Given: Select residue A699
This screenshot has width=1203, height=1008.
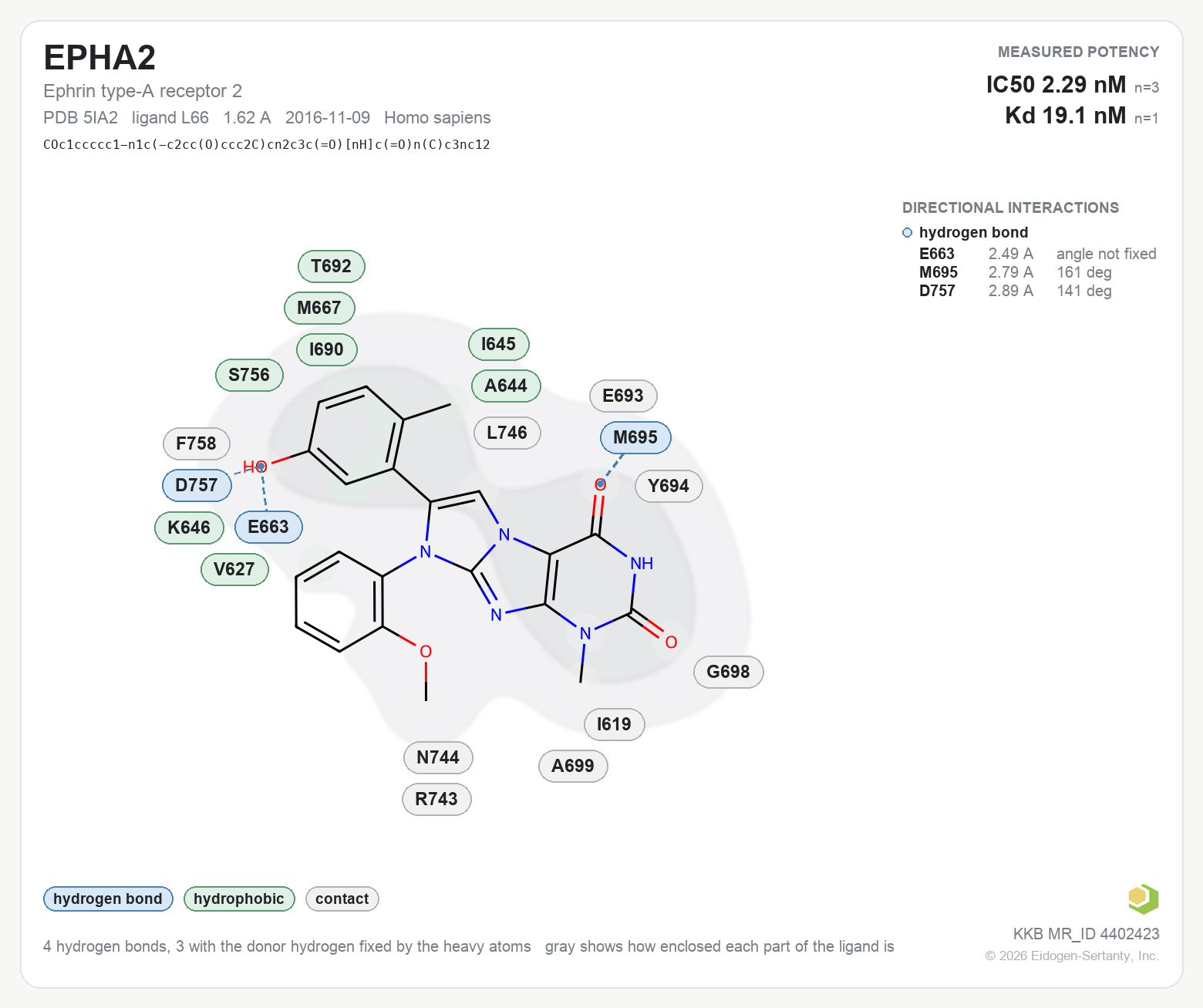Looking at the screenshot, I should 573,766.
